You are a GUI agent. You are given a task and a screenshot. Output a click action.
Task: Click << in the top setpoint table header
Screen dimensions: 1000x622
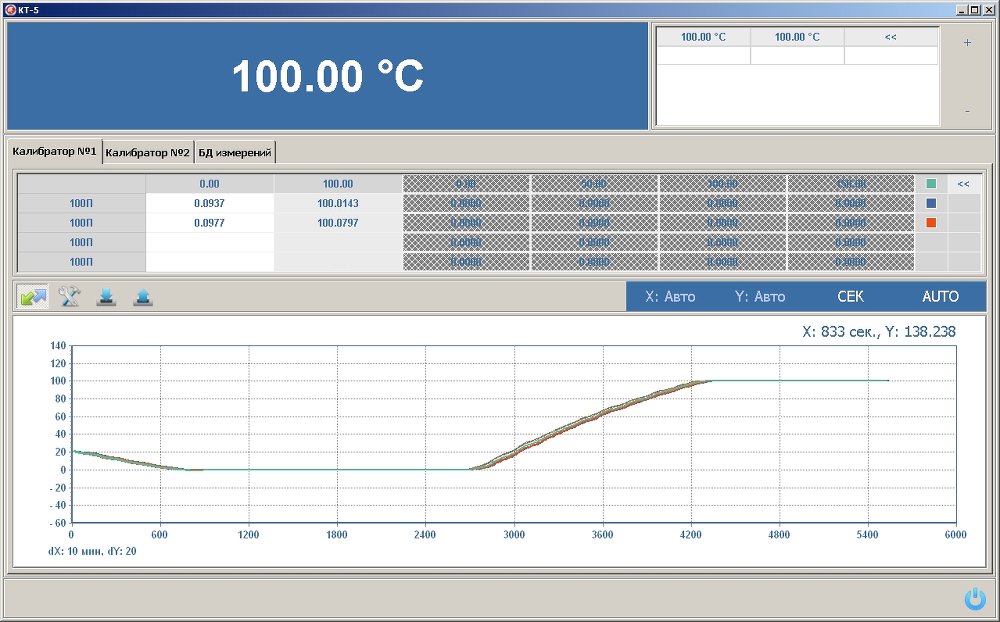click(x=890, y=37)
